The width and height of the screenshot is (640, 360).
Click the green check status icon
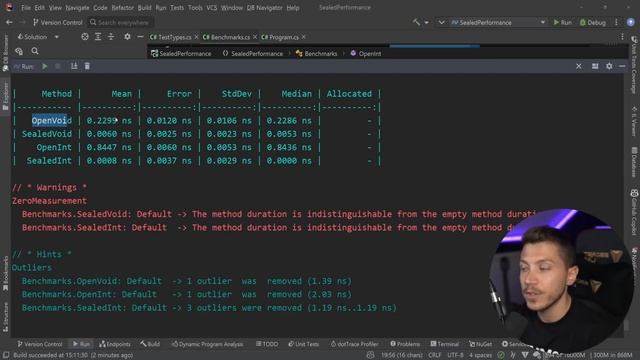(501, 355)
